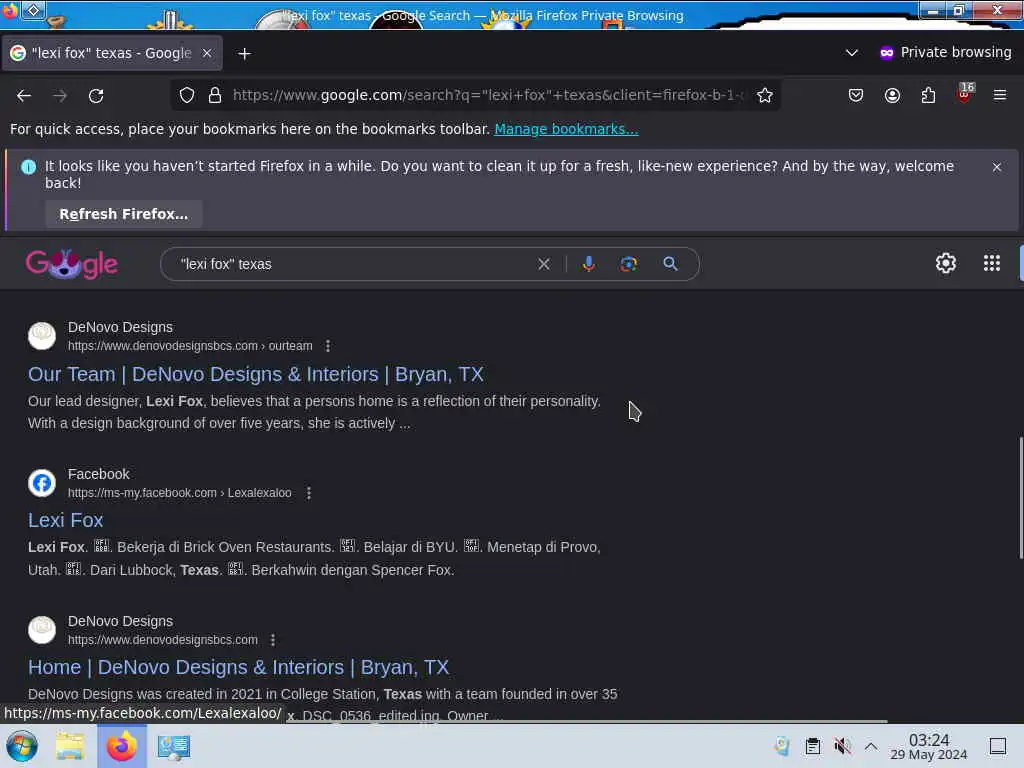Close the "lexi fox" texas tab
1024x768 pixels.
[x=207, y=53]
